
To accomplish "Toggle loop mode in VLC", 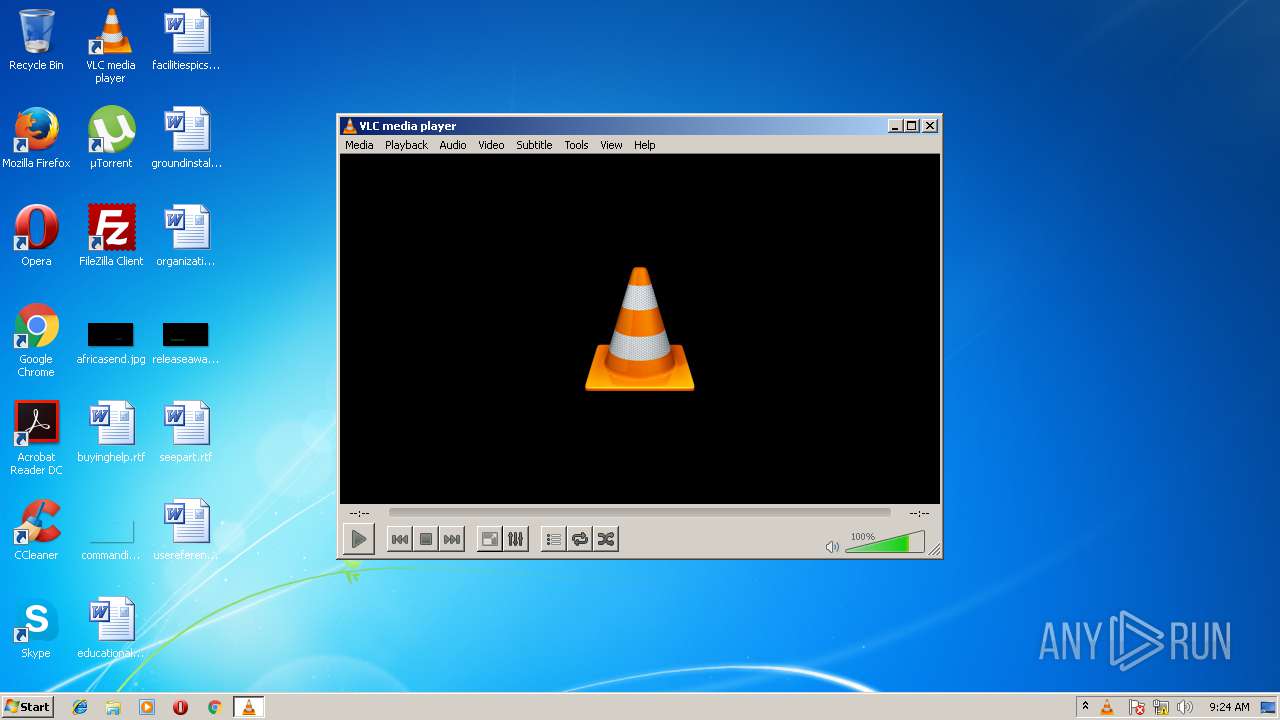I will (580, 539).
